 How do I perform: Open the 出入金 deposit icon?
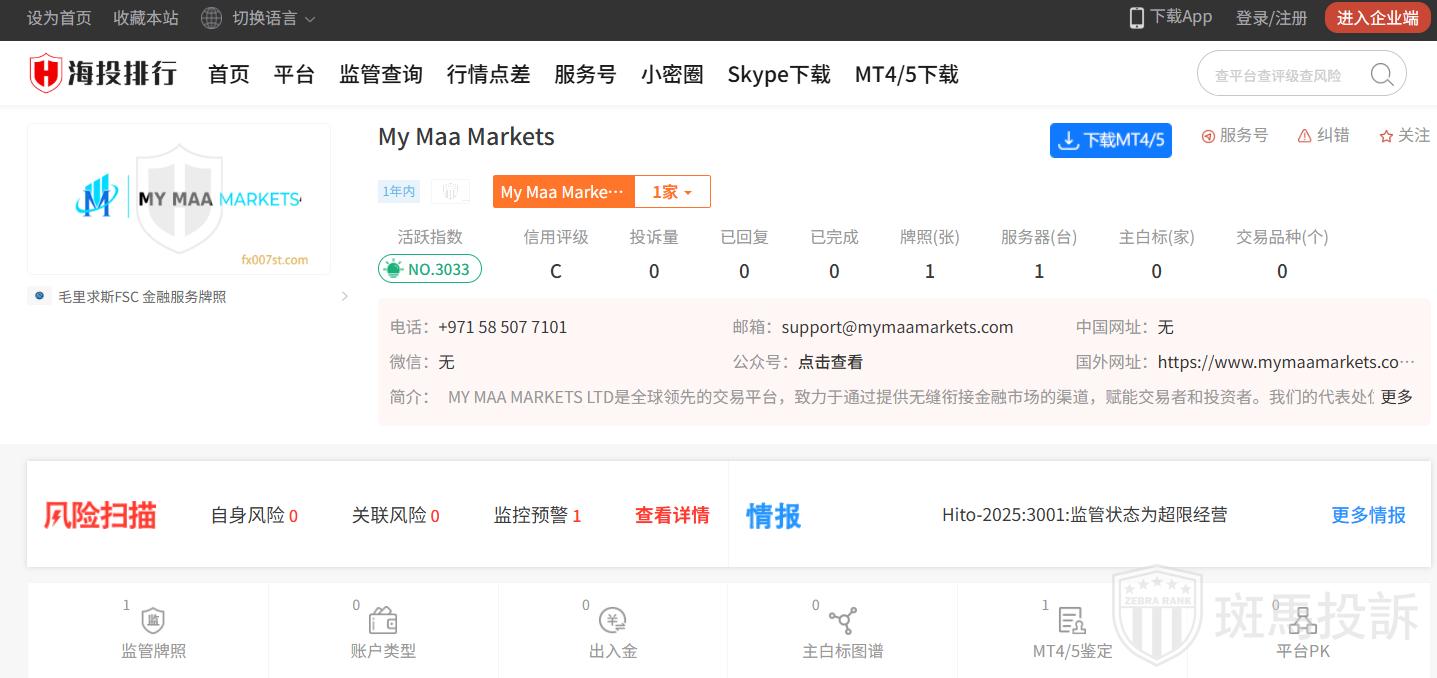pos(613,621)
